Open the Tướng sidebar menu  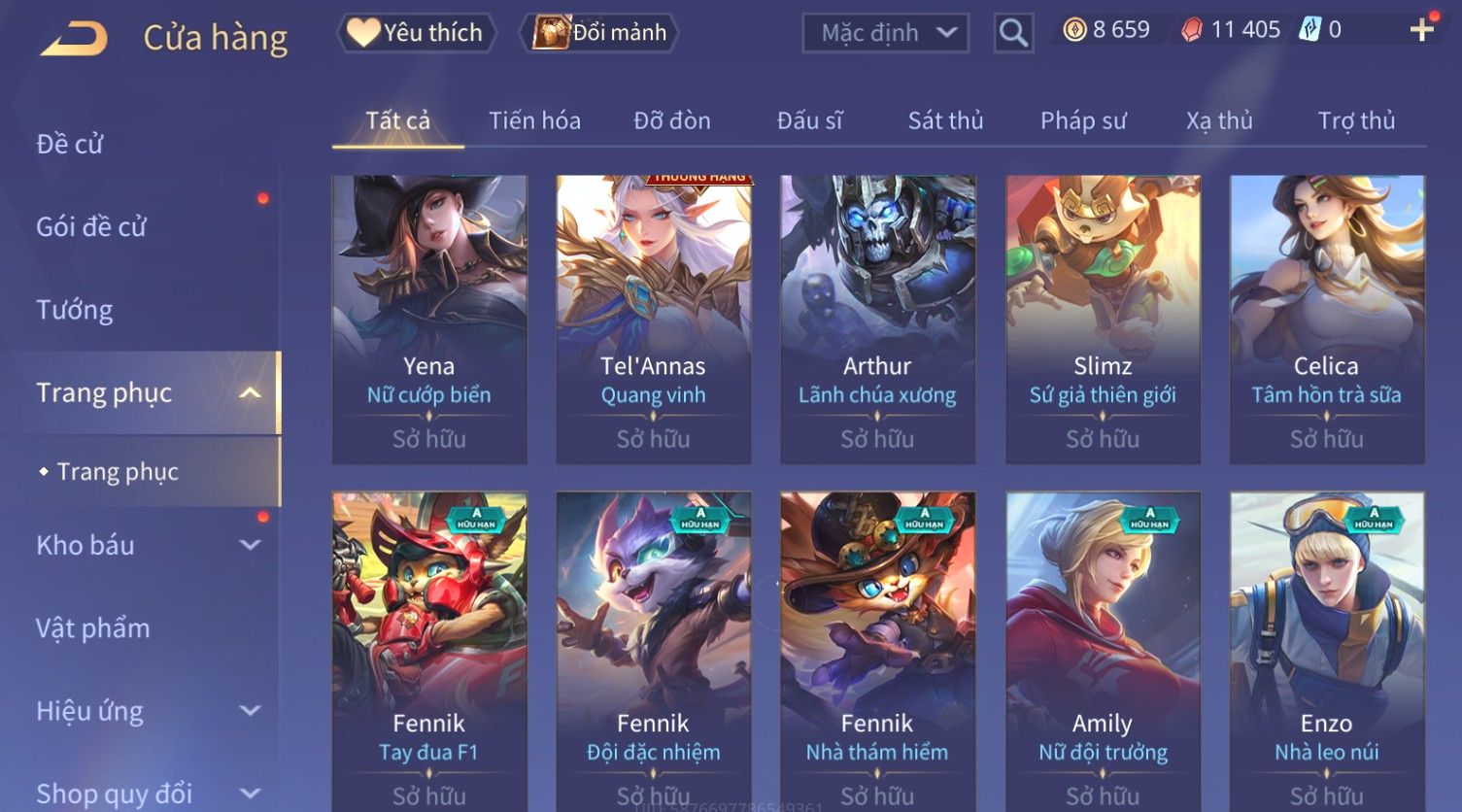[75, 310]
